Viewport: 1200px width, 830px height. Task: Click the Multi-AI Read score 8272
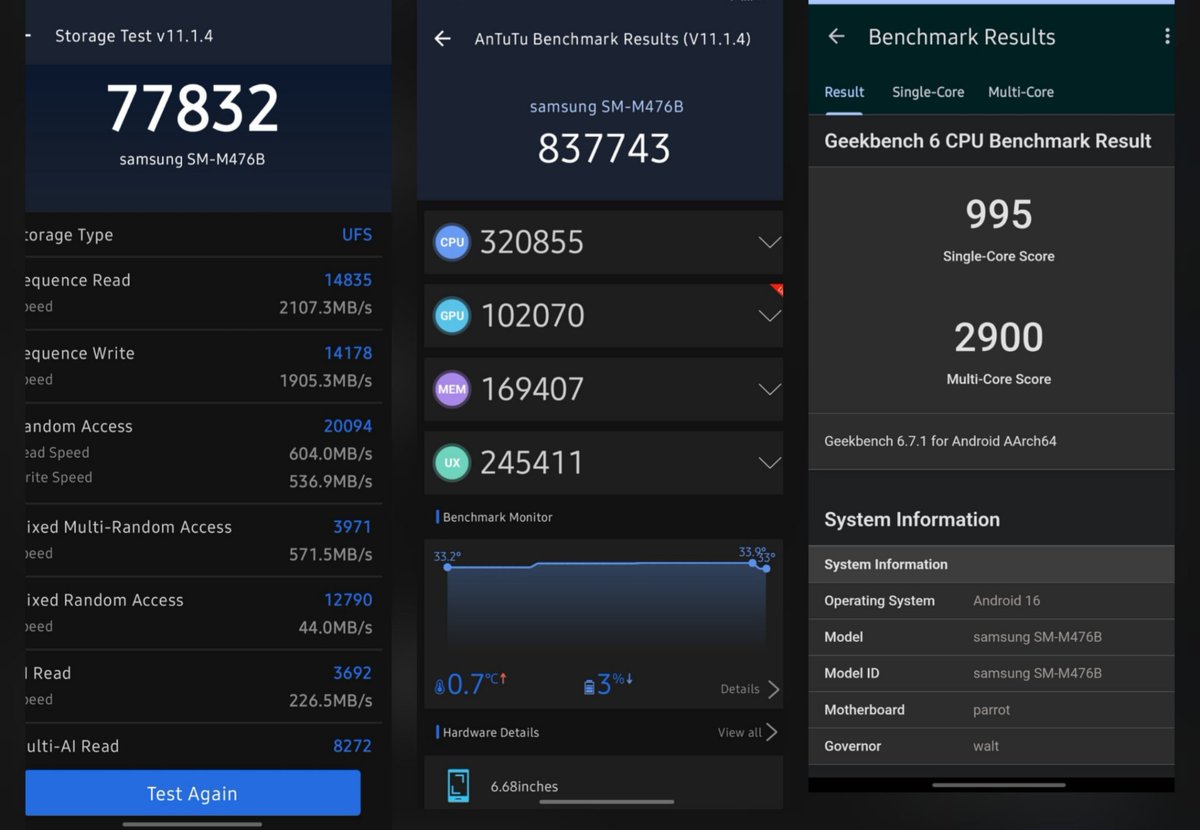click(352, 746)
